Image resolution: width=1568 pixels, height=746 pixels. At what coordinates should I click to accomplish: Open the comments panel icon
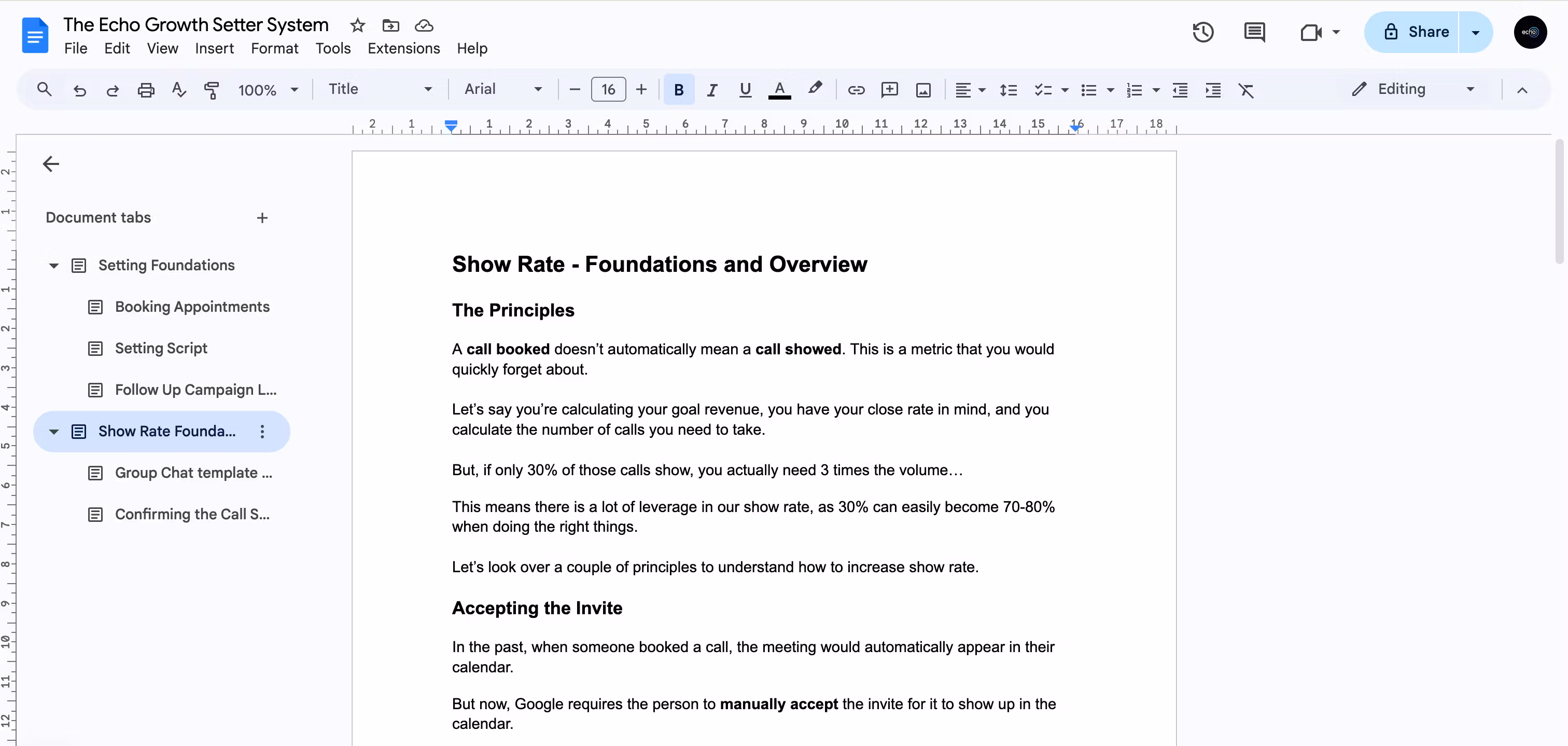[x=1254, y=32]
